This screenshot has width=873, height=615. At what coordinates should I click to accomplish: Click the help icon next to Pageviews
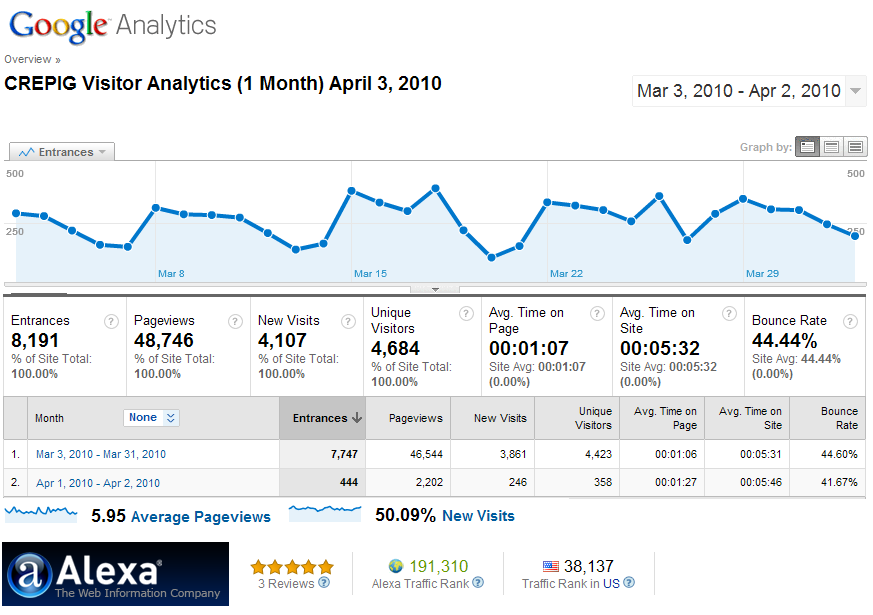(236, 322)
